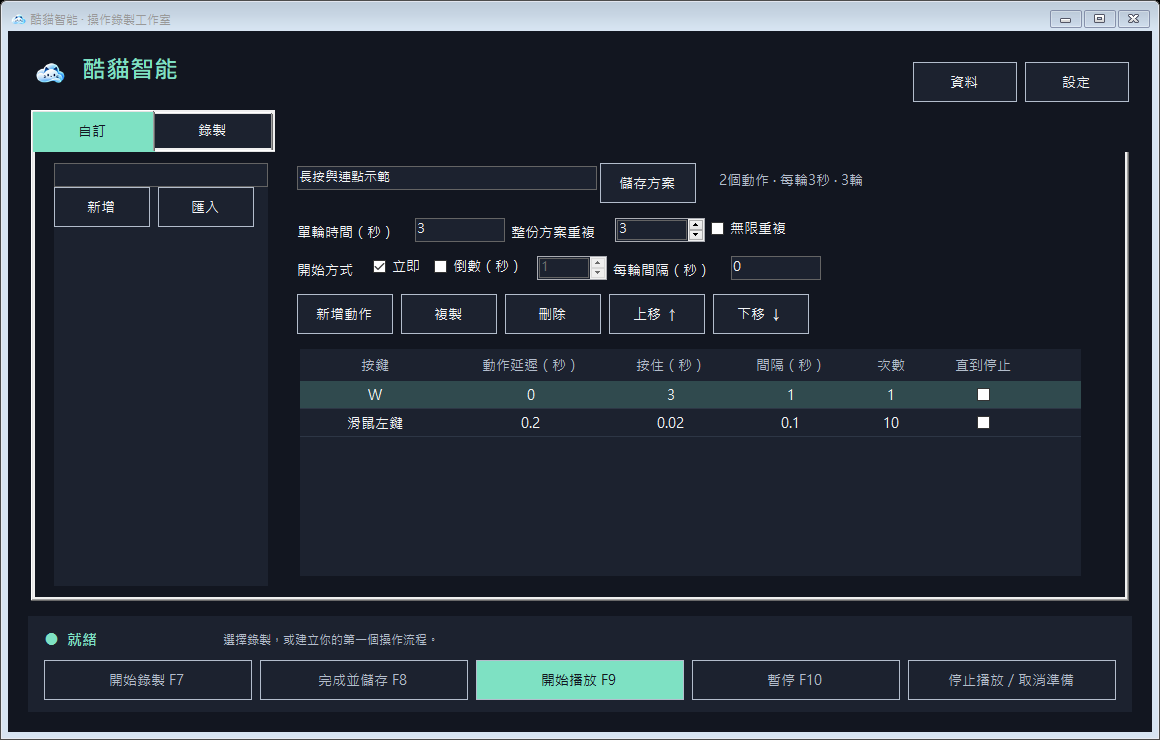
Task: Click the small app icon in title bar
Action: [x=19, y=19]
